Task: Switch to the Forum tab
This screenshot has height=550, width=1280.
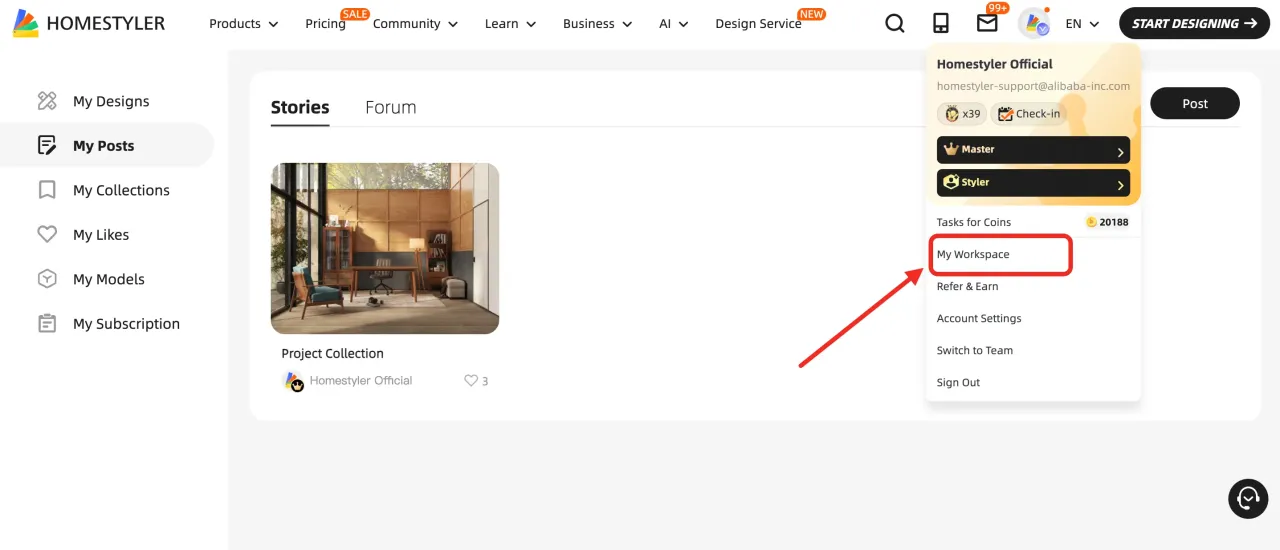Action: 390,107
